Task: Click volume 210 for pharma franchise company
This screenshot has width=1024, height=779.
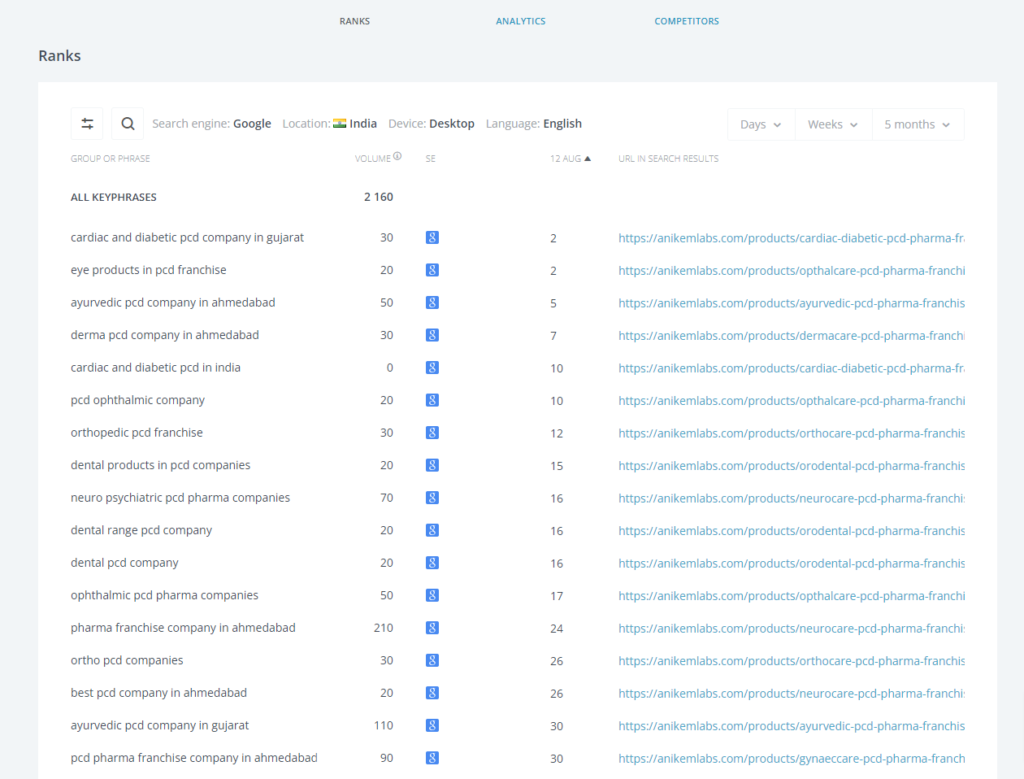Action: pyautogui.click(x=383, y=628)
